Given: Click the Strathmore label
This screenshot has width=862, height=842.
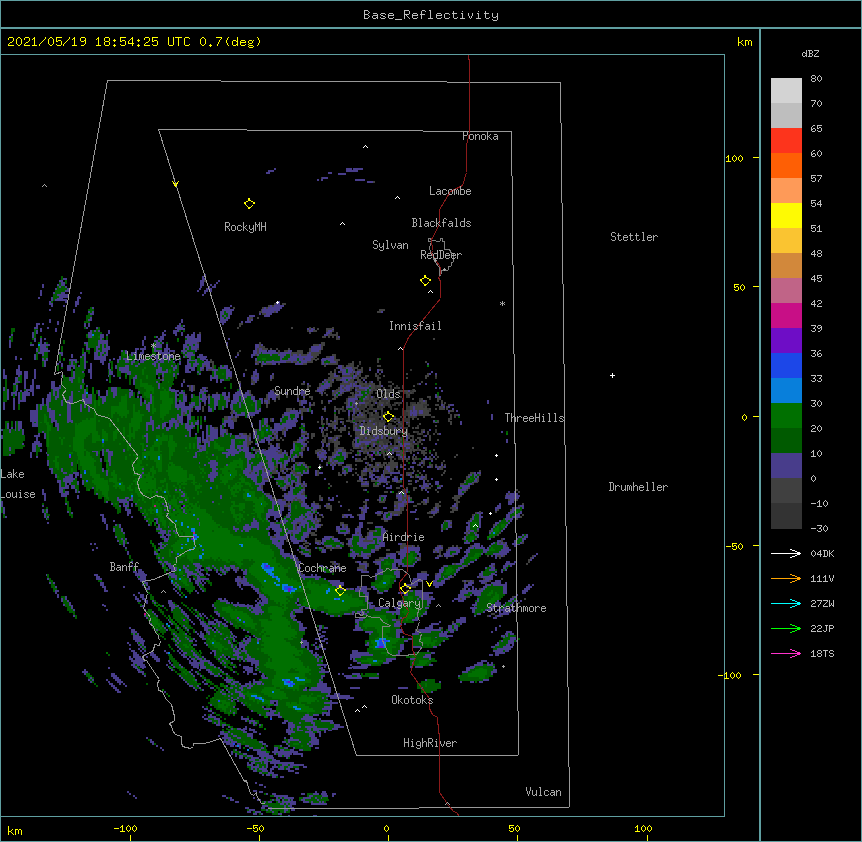Looking at the screenshot, I should pyautogui.click(x=516, y=608).
